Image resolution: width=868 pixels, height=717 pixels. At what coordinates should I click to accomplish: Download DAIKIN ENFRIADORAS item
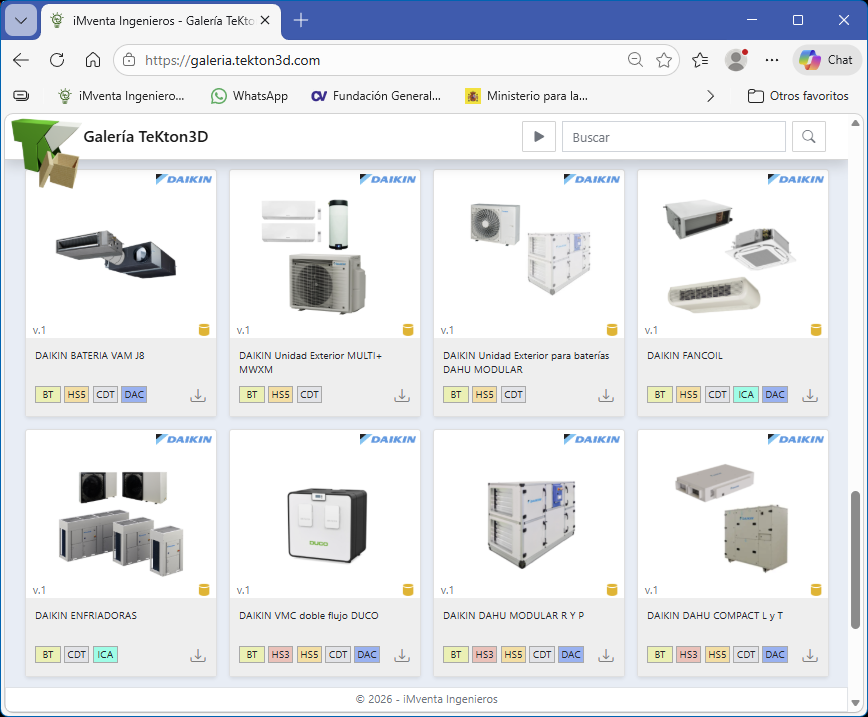coord(198,655)
